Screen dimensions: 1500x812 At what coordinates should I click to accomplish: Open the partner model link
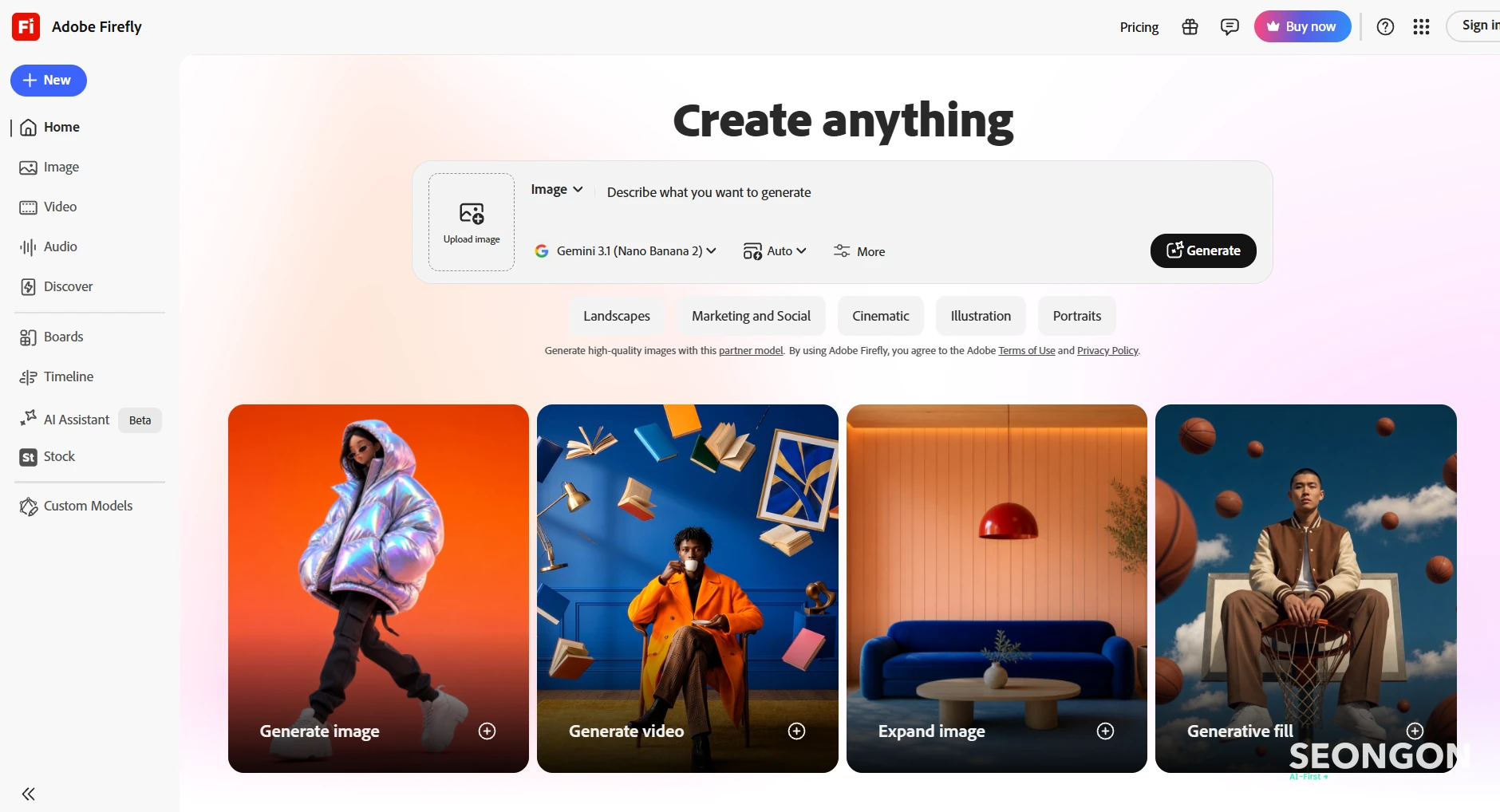[x=751, y=351]
